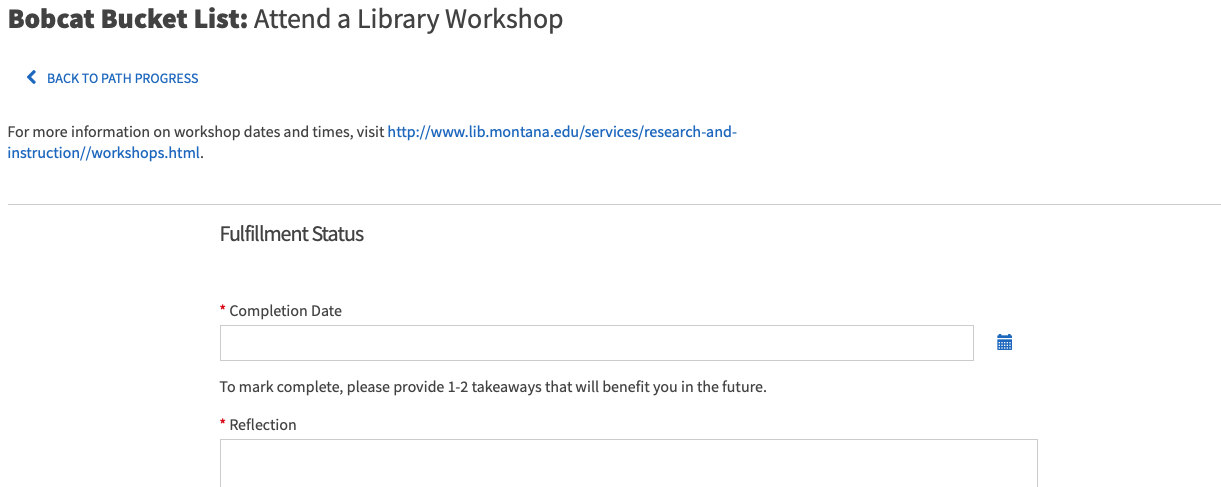Open the calendar date picker icon

1005,343
